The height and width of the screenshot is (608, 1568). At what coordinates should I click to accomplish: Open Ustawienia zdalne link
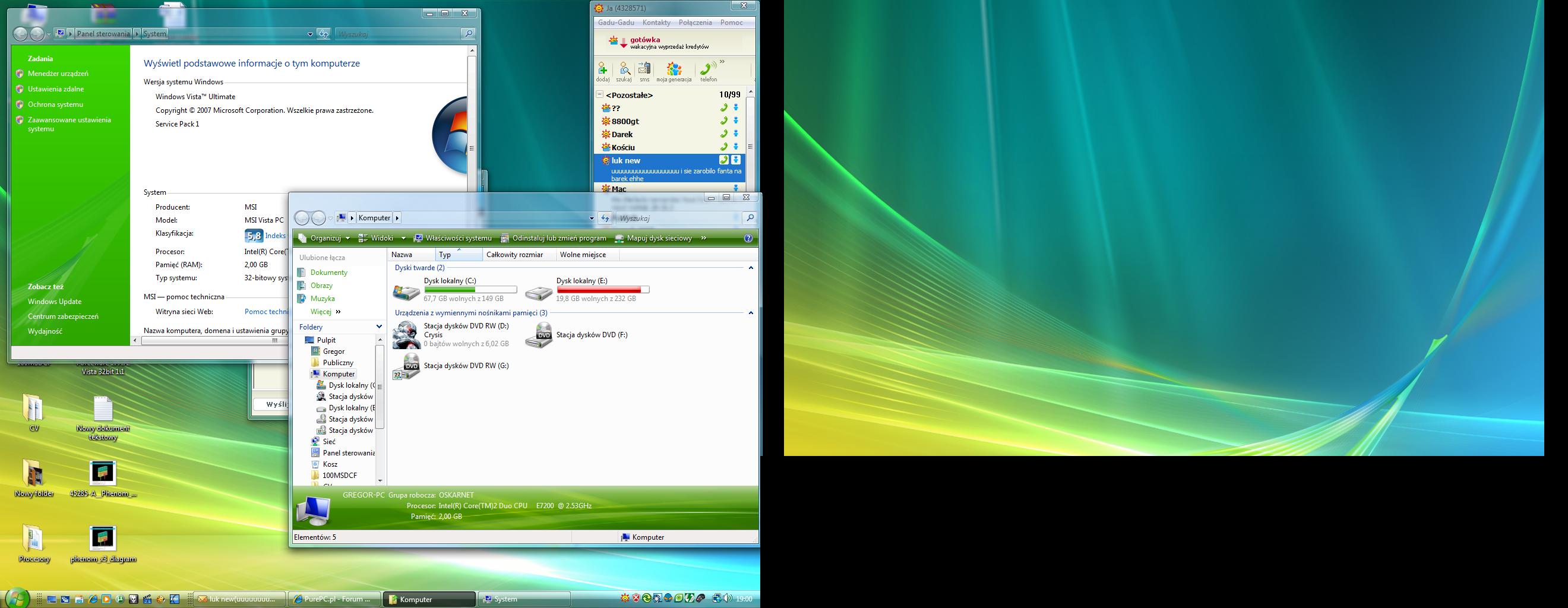pyautogui.click(x=56, y=89)
